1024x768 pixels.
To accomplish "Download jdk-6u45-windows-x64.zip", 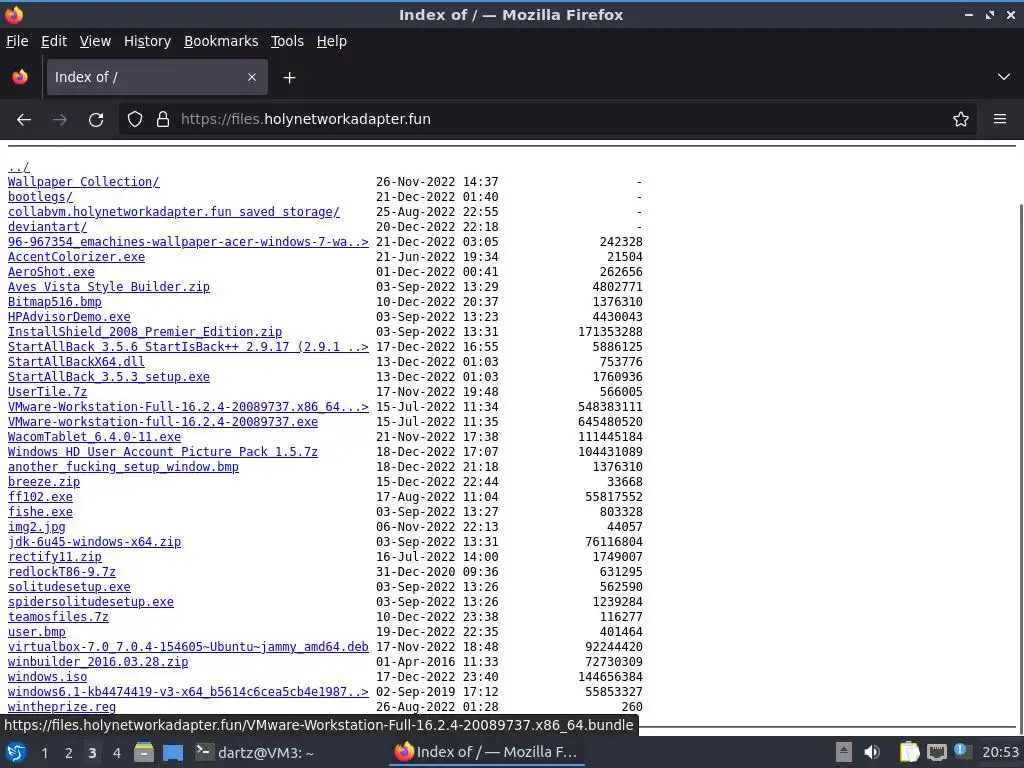I will coord(95,543).
